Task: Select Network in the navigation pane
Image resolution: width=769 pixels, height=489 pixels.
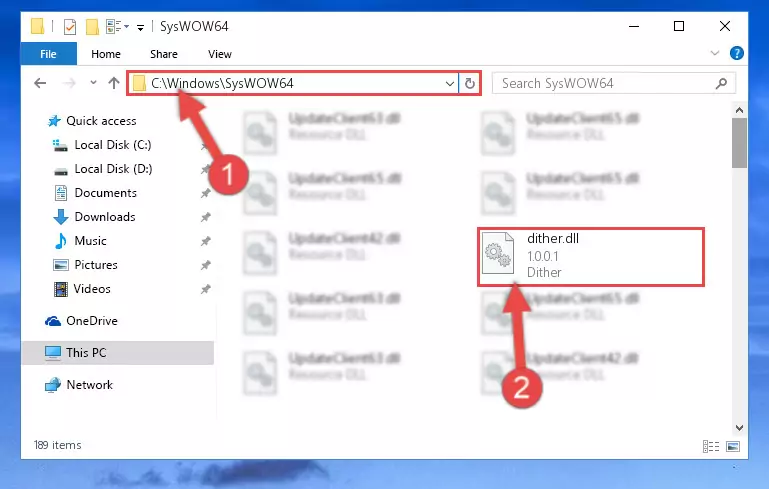Action: pos(89,385)
